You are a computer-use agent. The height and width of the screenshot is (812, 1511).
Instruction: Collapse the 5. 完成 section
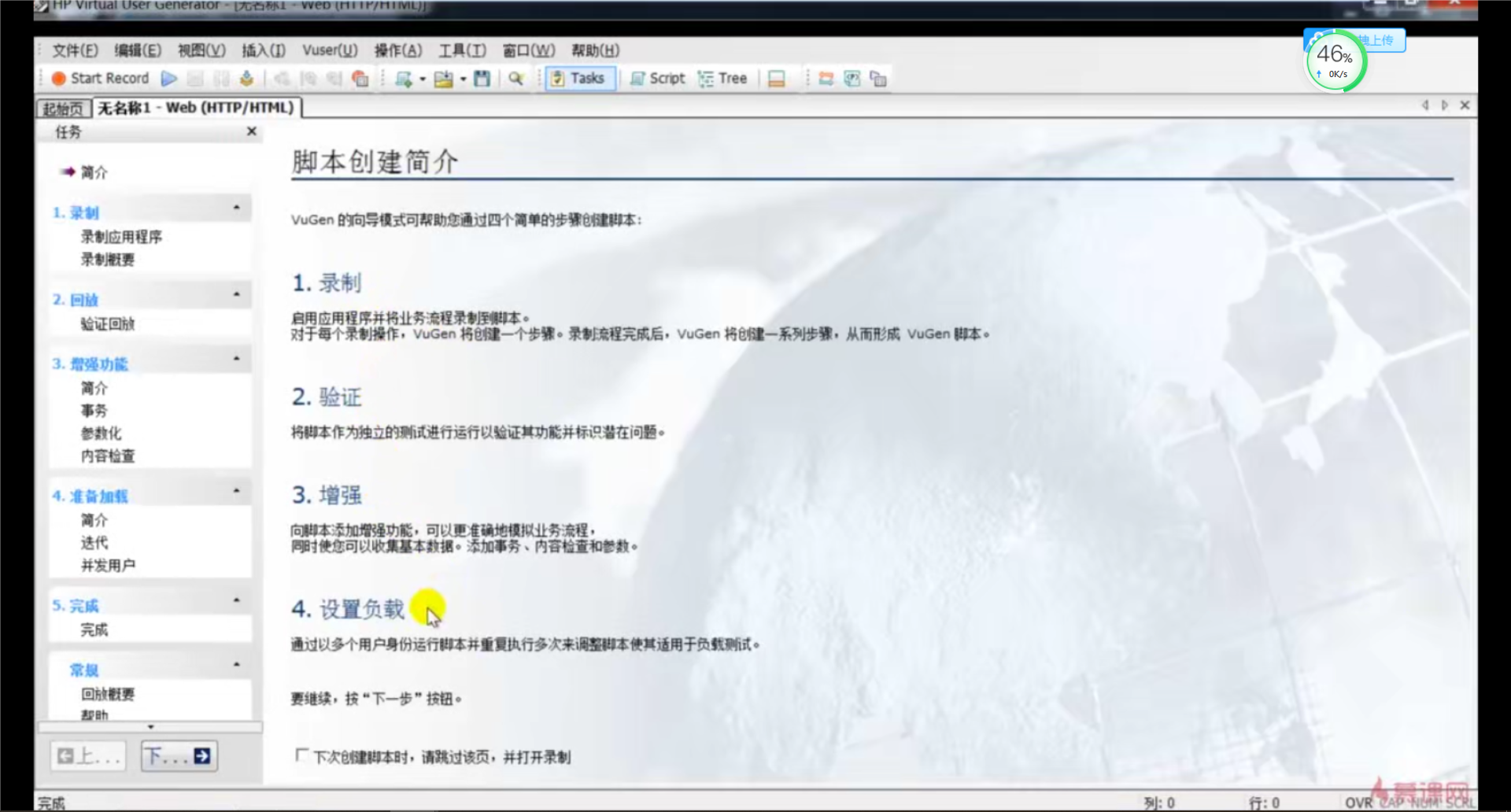[x=236, y=601]
